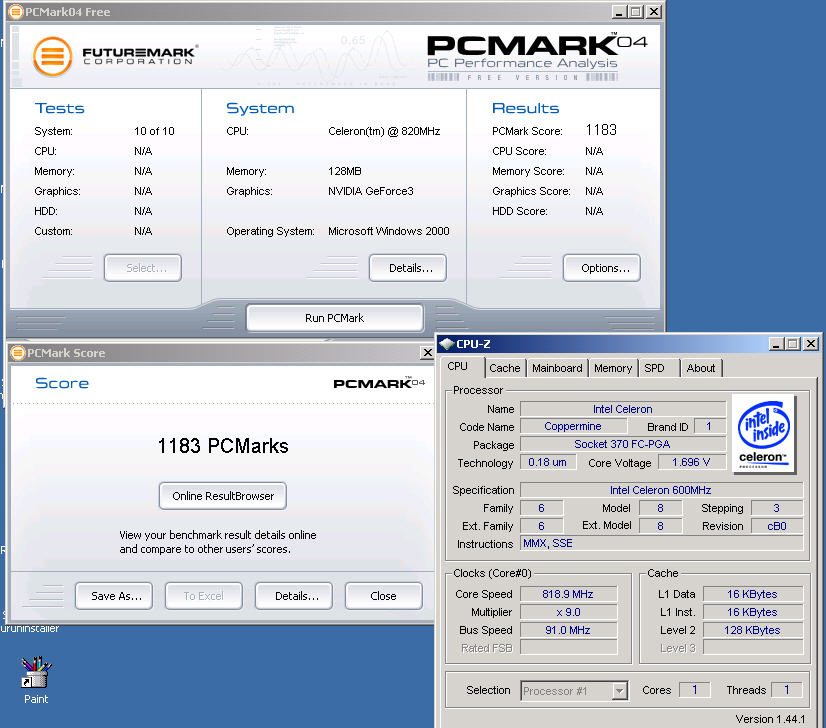826x728 pixels.
Task: Click the Celeron(tm) @ 820MHz CPU text
Action: click(x=384, y=131)
